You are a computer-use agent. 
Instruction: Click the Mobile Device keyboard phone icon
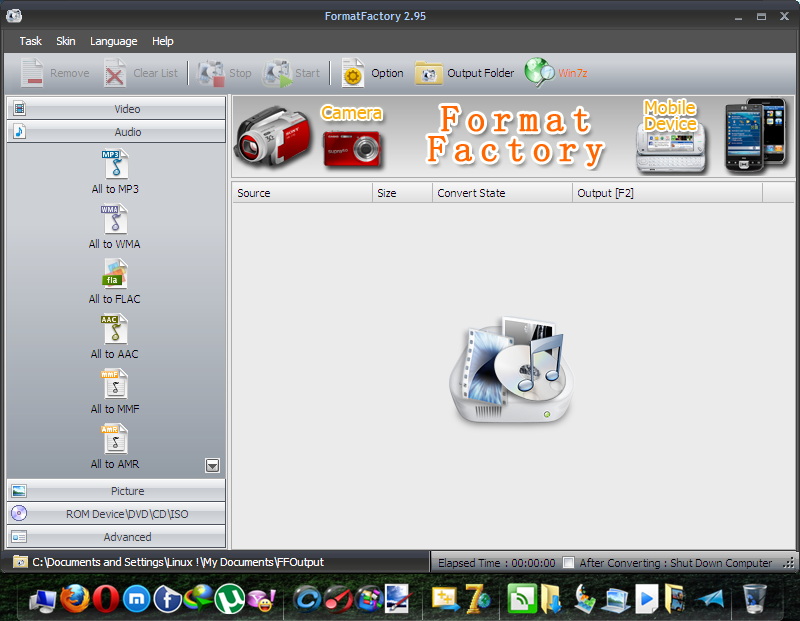point(671,148)
